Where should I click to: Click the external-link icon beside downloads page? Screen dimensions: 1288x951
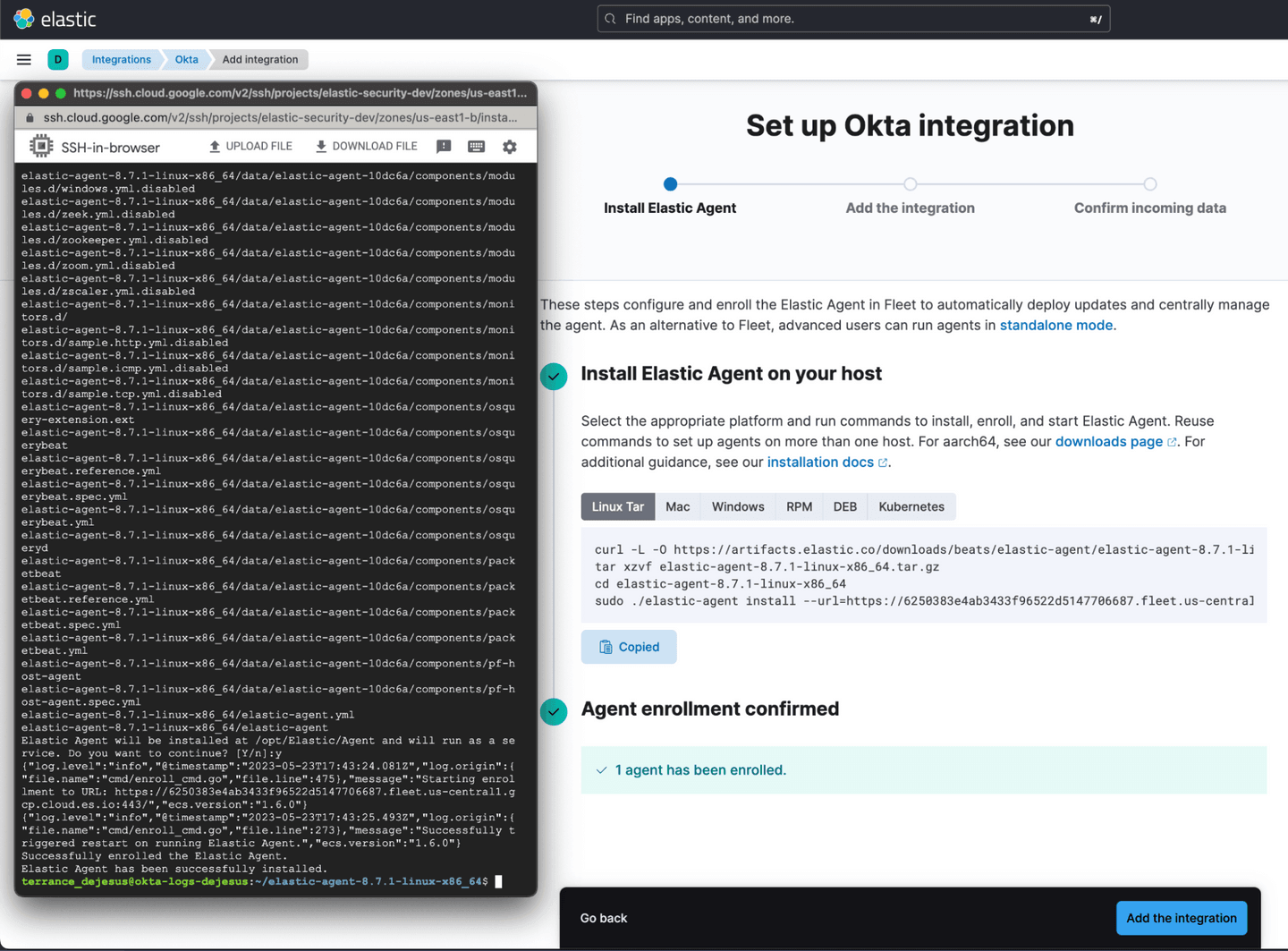tap(1173, 441)
